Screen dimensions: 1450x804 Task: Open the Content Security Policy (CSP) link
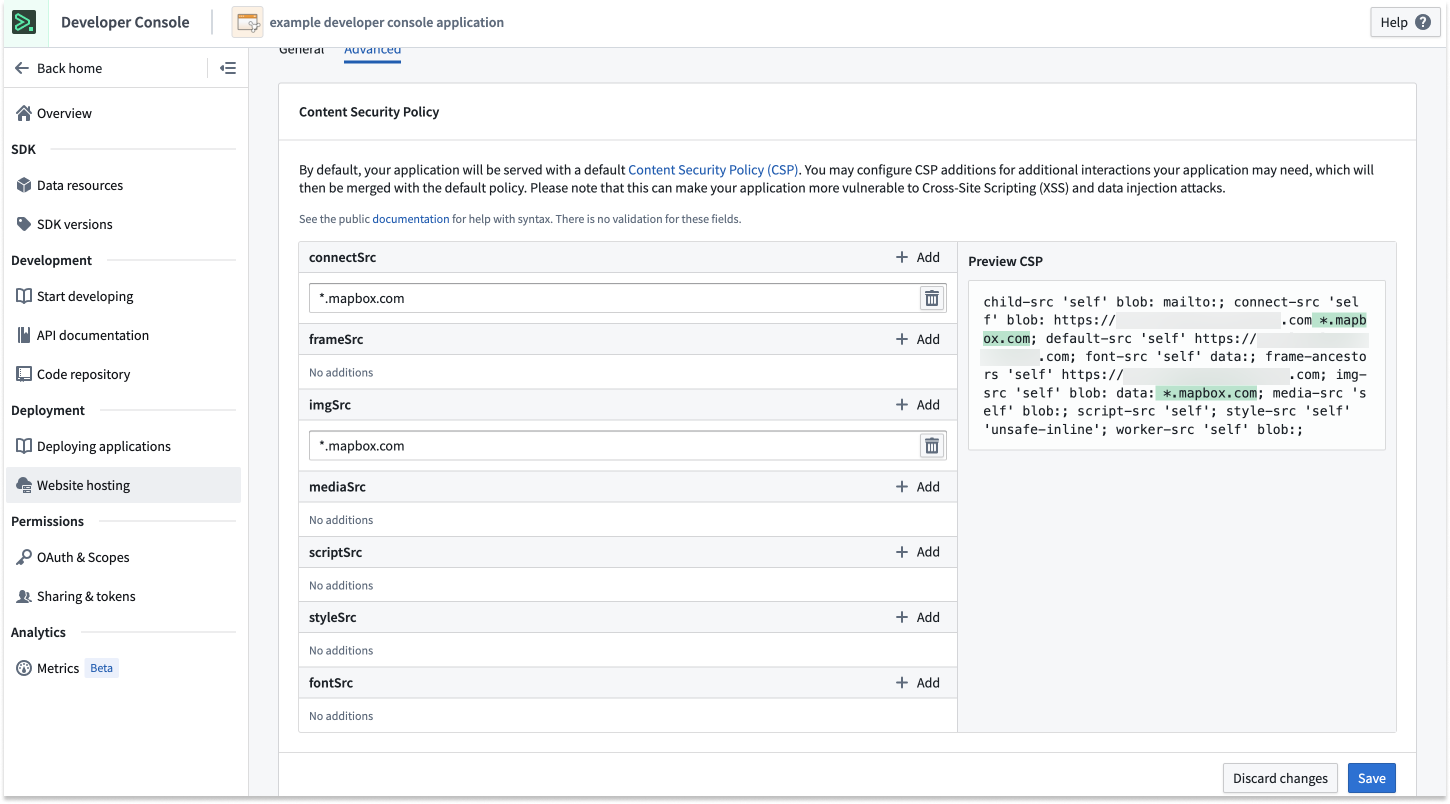[x=713, y=170]
